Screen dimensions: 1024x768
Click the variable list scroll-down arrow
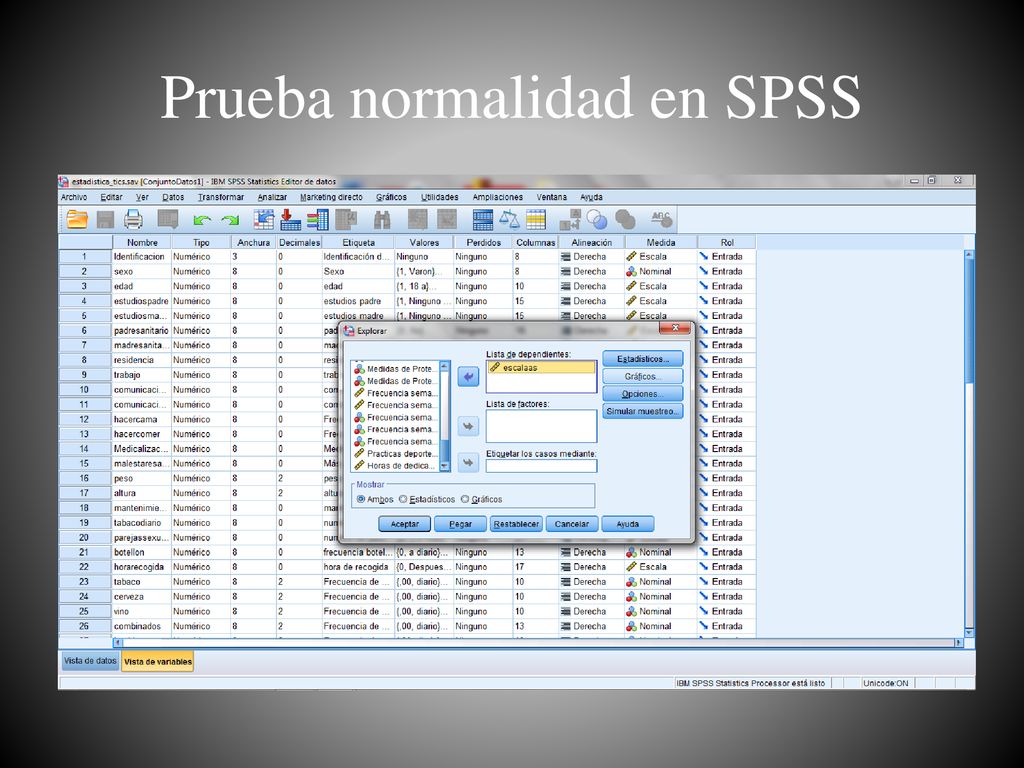(445, 466)
